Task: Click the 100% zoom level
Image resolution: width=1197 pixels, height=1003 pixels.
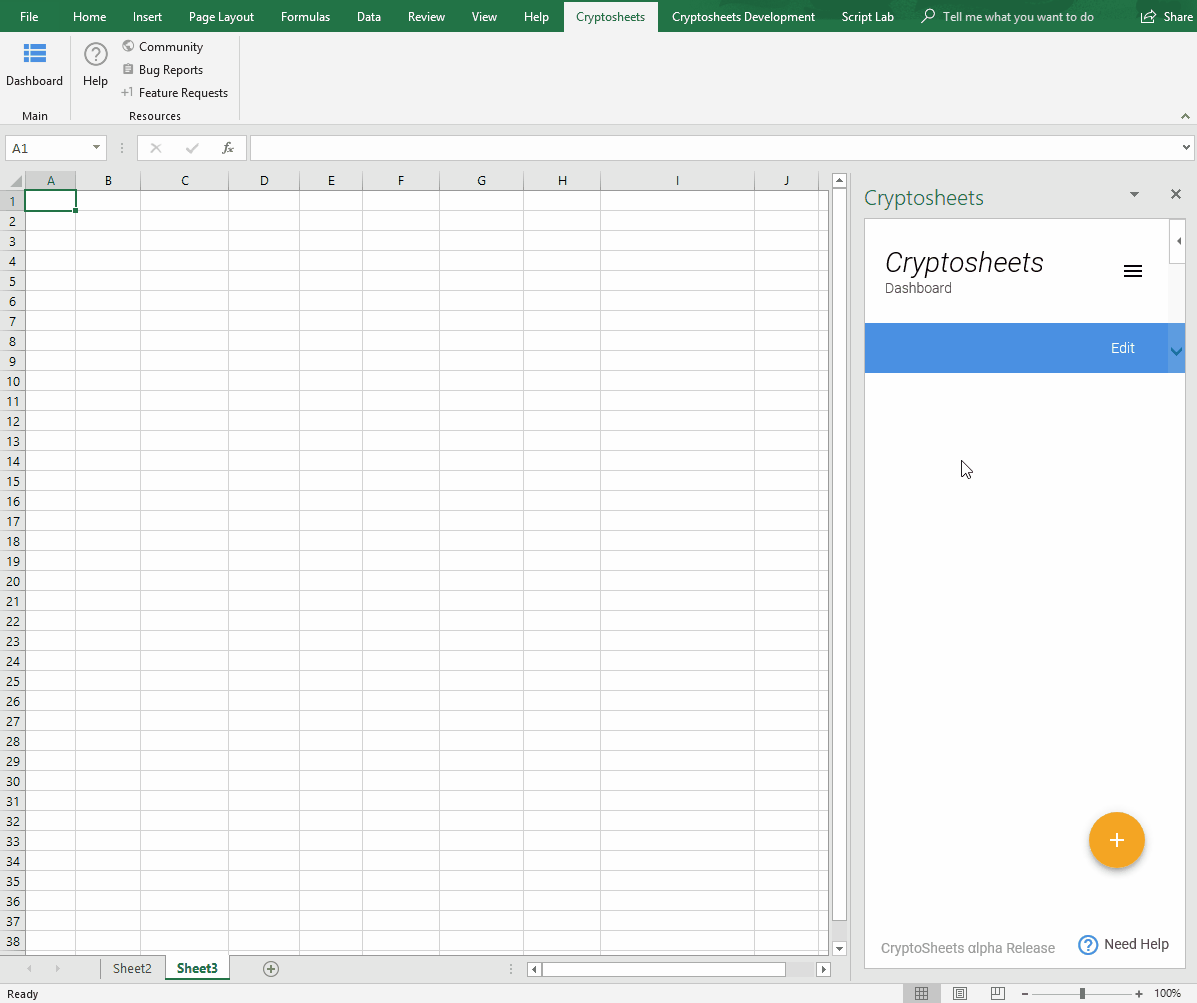Action: pos(1168,993)
